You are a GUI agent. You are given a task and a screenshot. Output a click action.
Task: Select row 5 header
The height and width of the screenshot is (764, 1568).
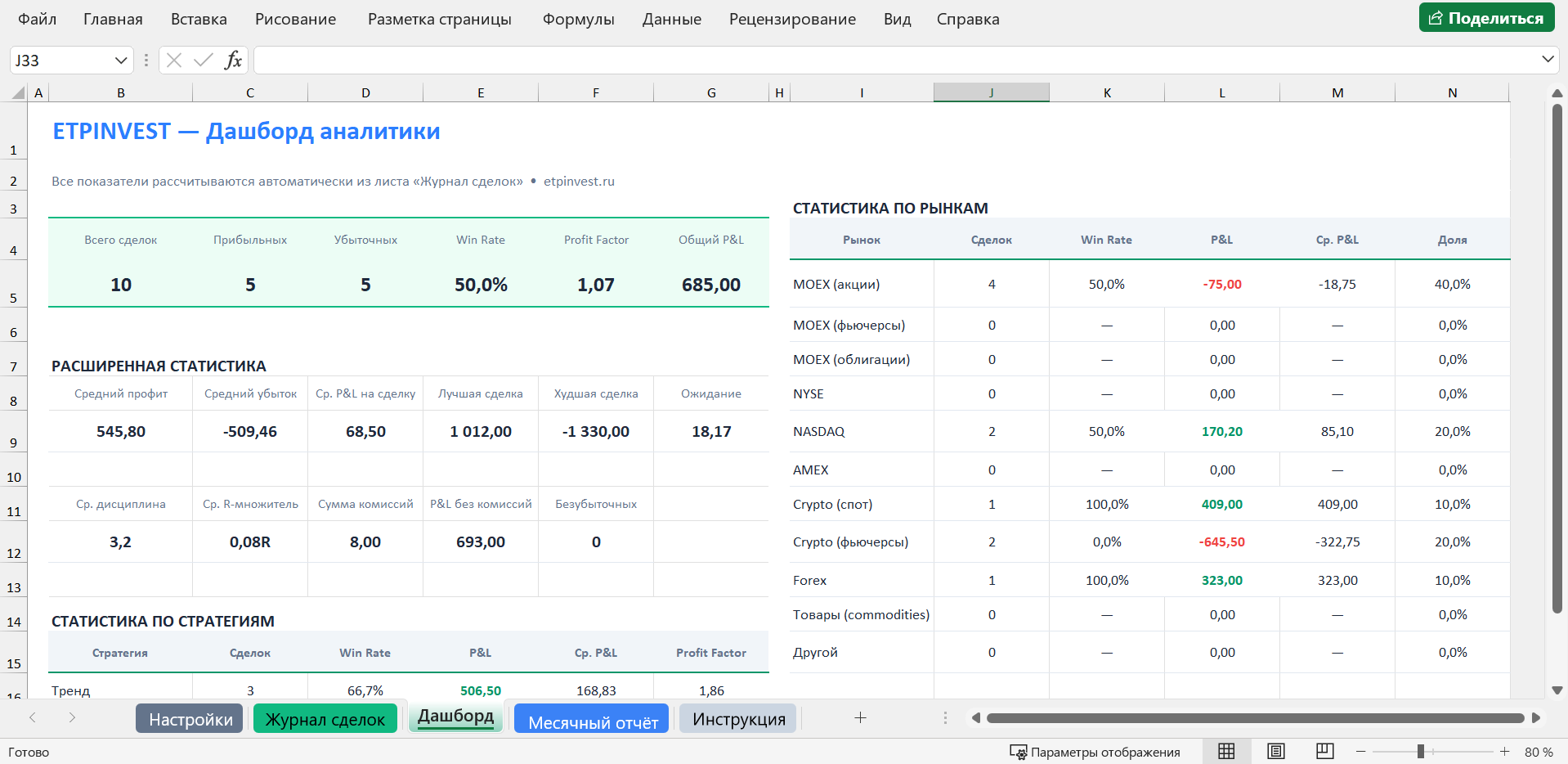(x=13, y=284)
